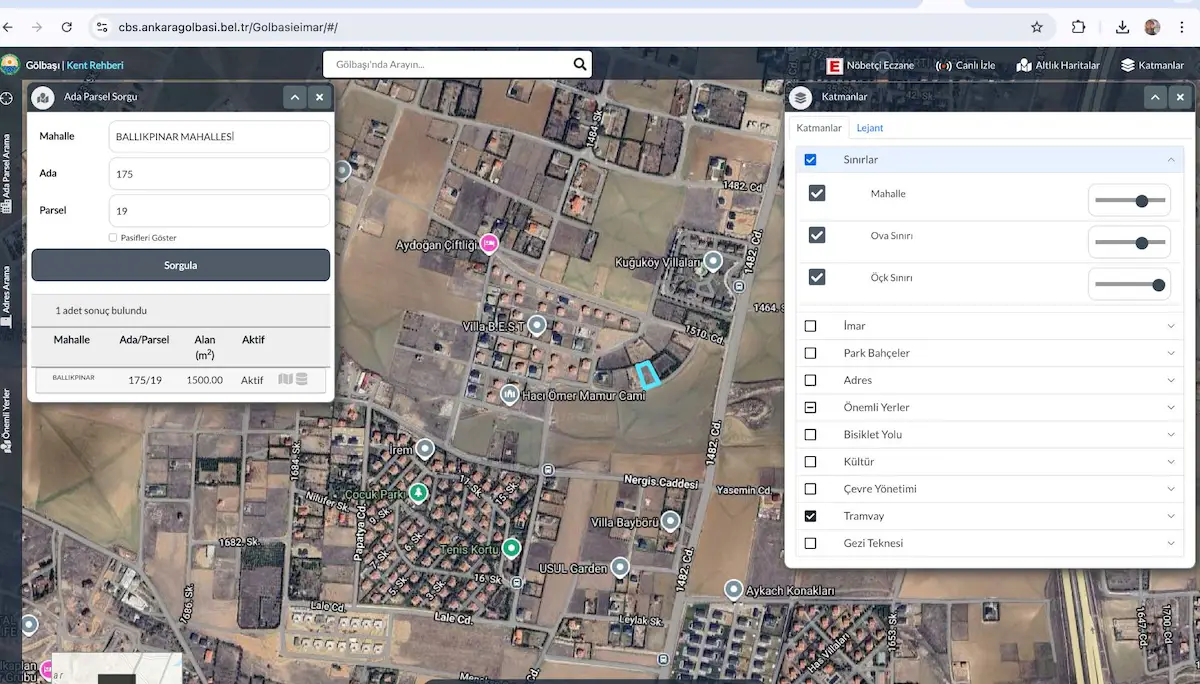Select the Katmanlar tab in layers panel
1200x684 pixels.
819,128
